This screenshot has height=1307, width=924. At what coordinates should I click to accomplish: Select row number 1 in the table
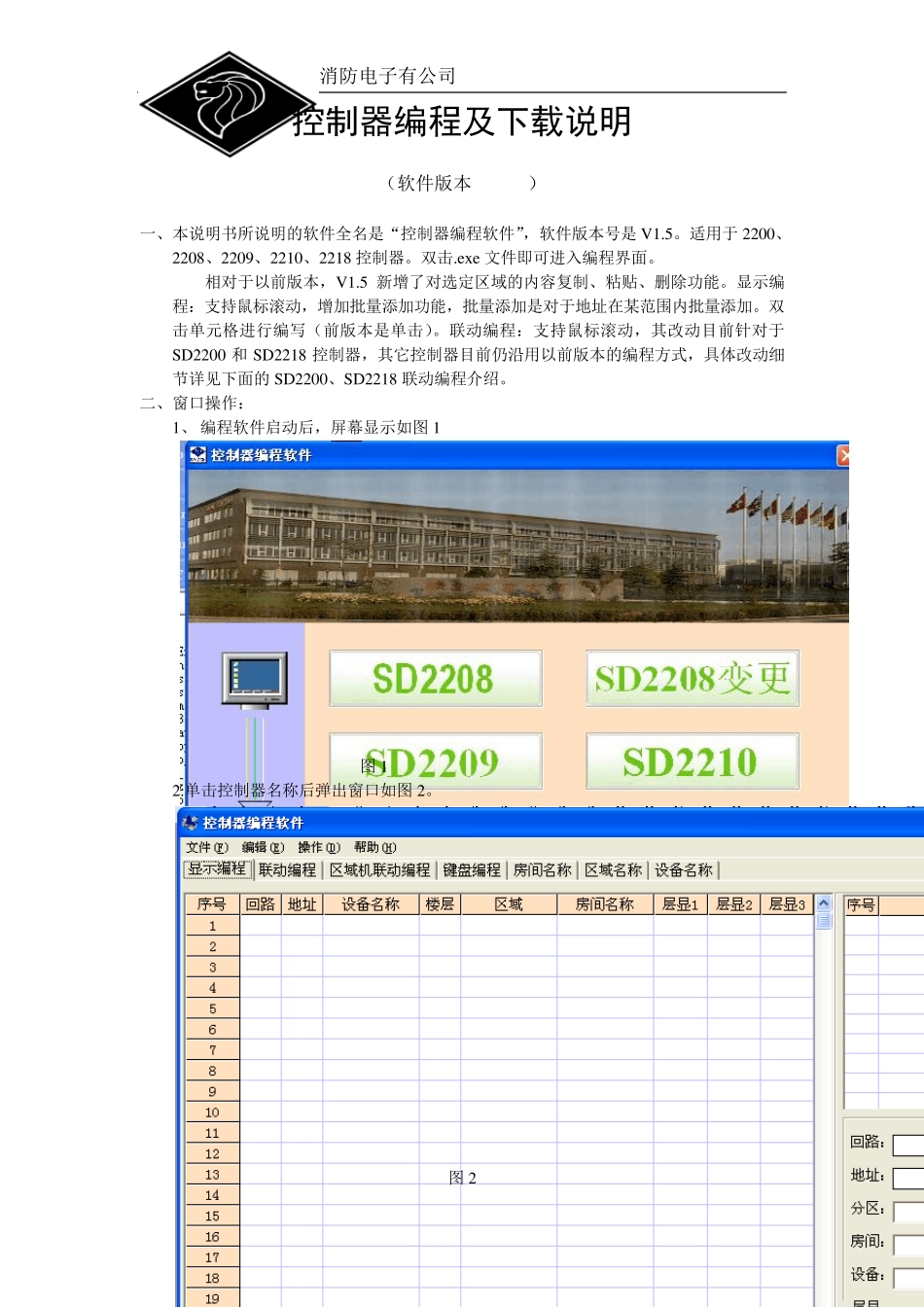point(212,926)
